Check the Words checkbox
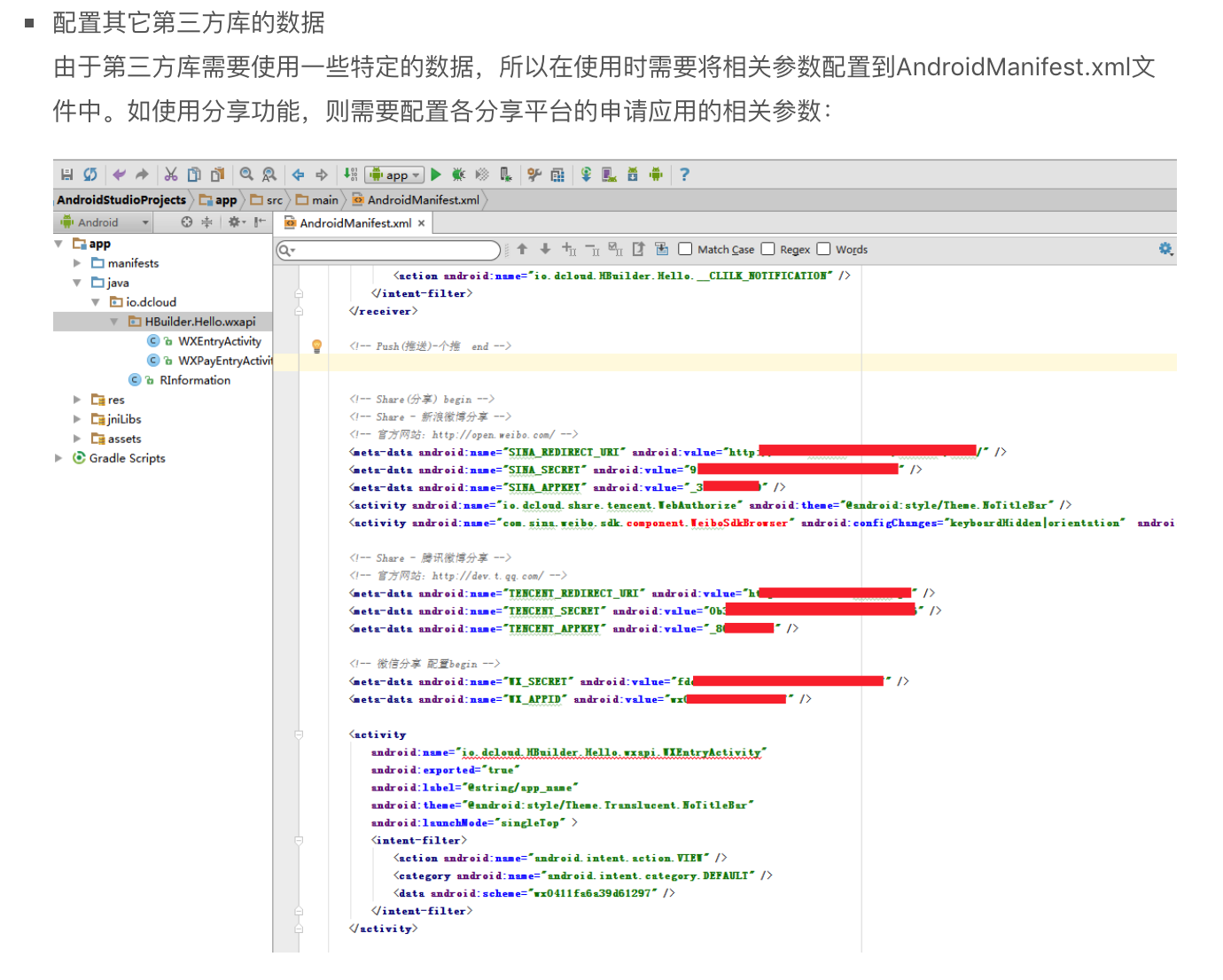 823,249
